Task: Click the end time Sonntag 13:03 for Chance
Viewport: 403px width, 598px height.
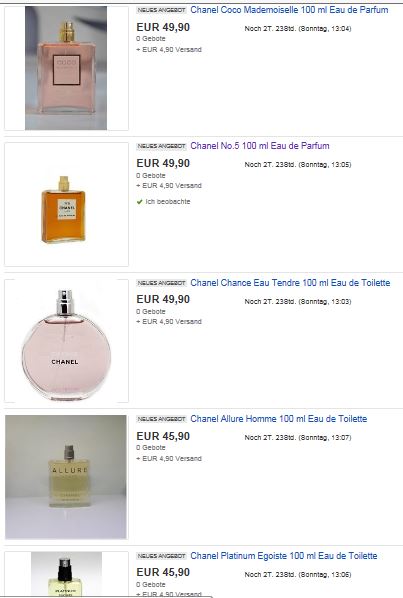Action: coord(324,302)
